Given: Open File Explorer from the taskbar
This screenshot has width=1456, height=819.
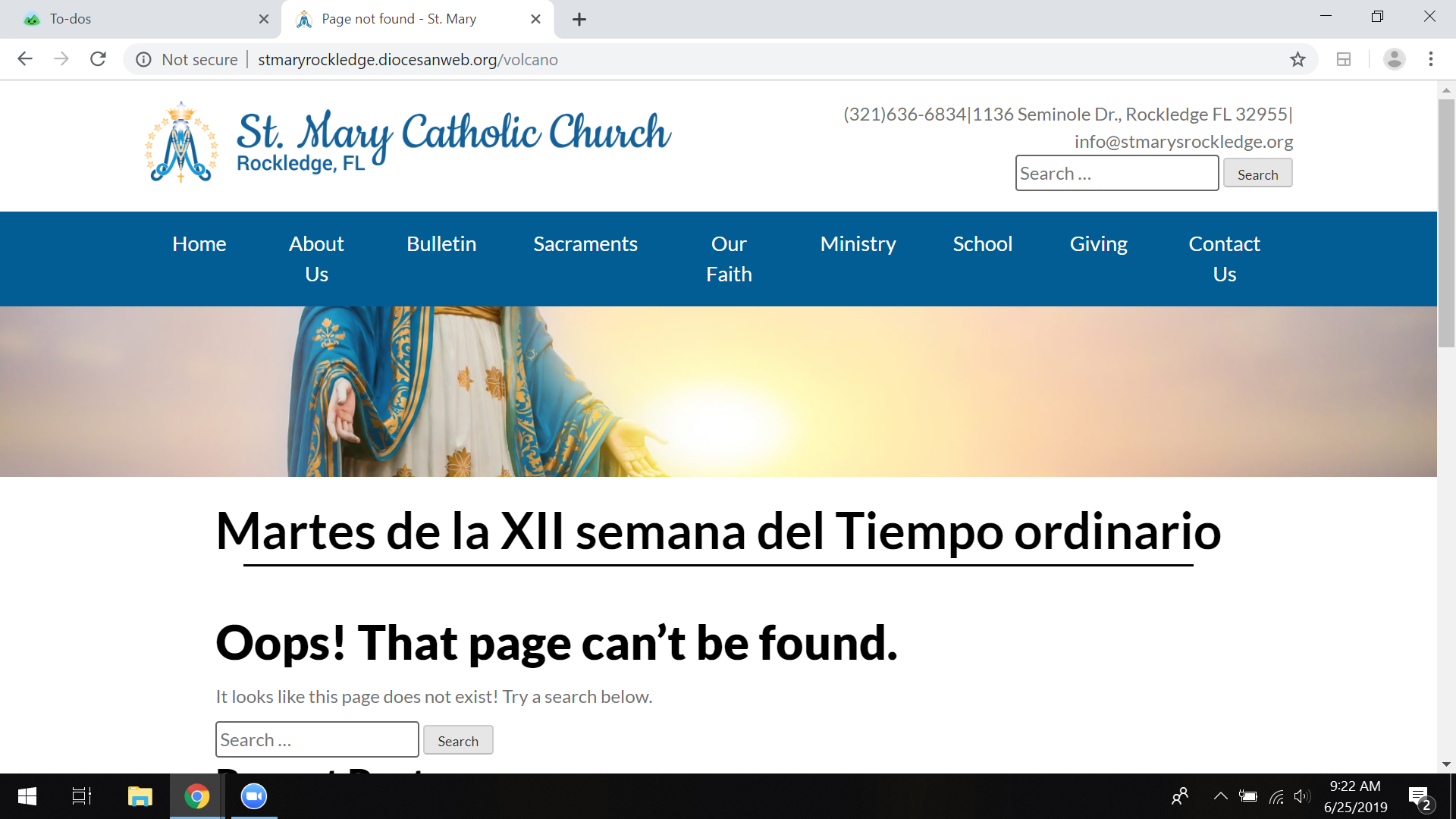Looking at the screenshot, I should (x=140, y=796).
